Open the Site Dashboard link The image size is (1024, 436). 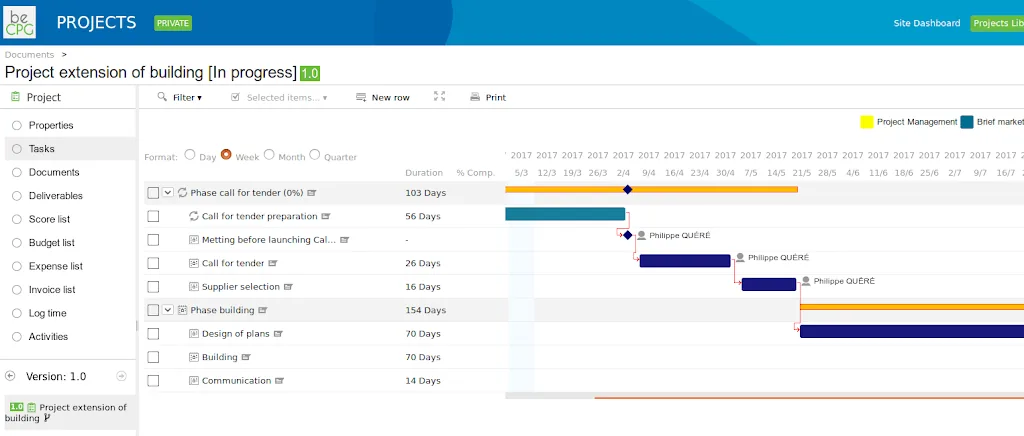[927, 23]
